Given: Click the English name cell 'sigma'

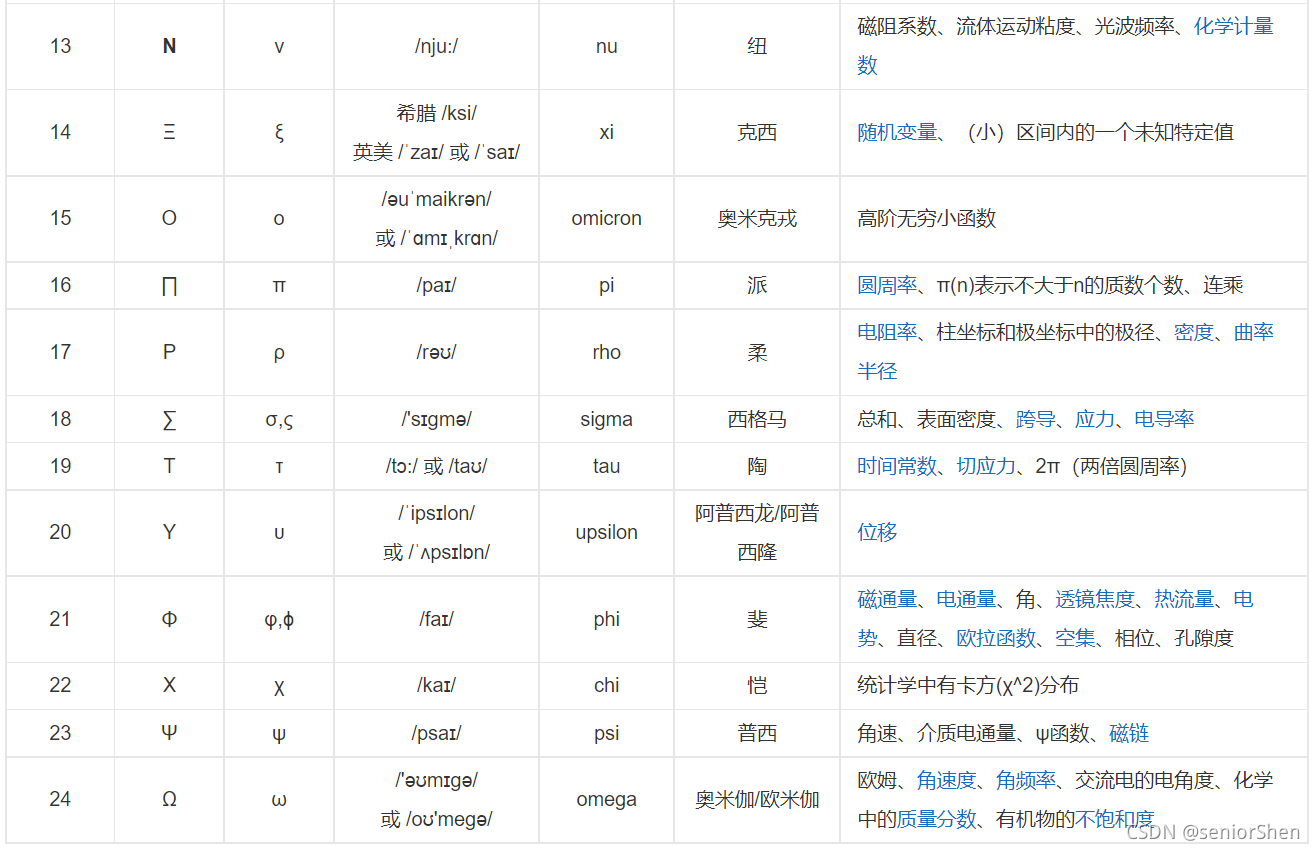Looking at the screenshot, I should pos(606,419).
